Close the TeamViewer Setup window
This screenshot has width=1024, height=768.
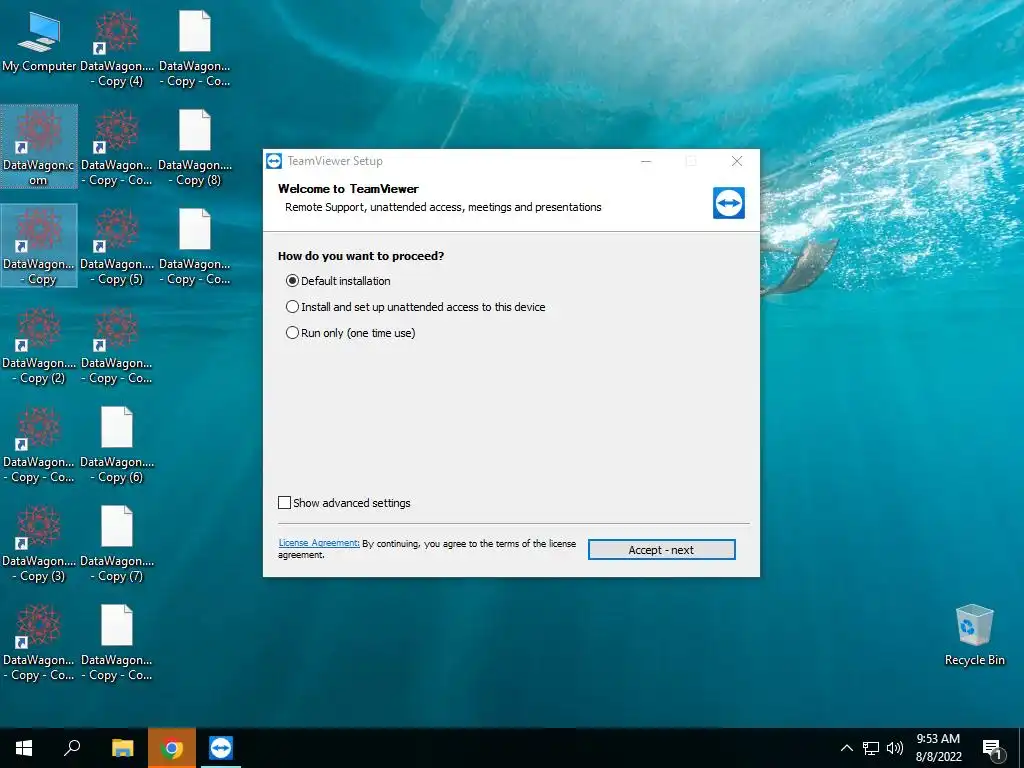737,161
